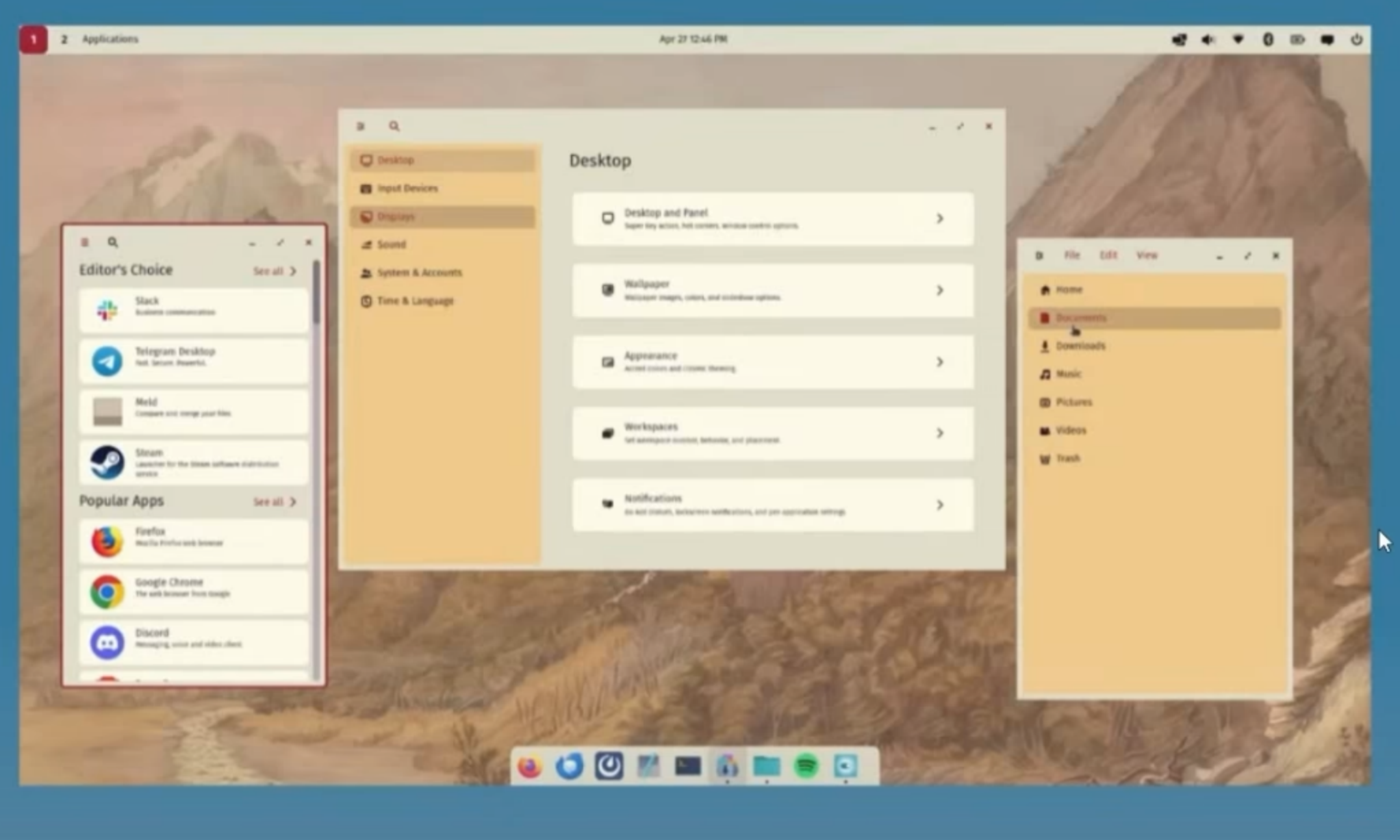Expand the Wallpaper settings section
This screenshot has height=840, width=1400.
click(x=772, y=290)
